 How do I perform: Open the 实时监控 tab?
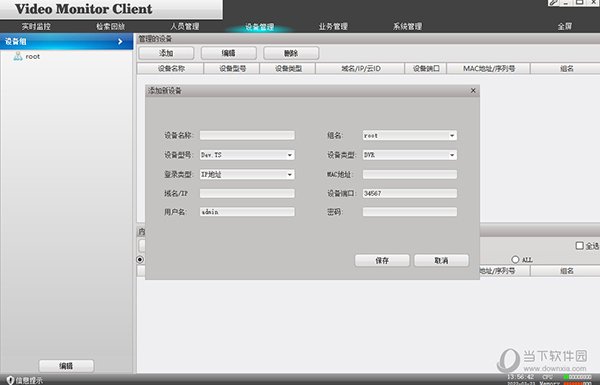click(36, 26)
